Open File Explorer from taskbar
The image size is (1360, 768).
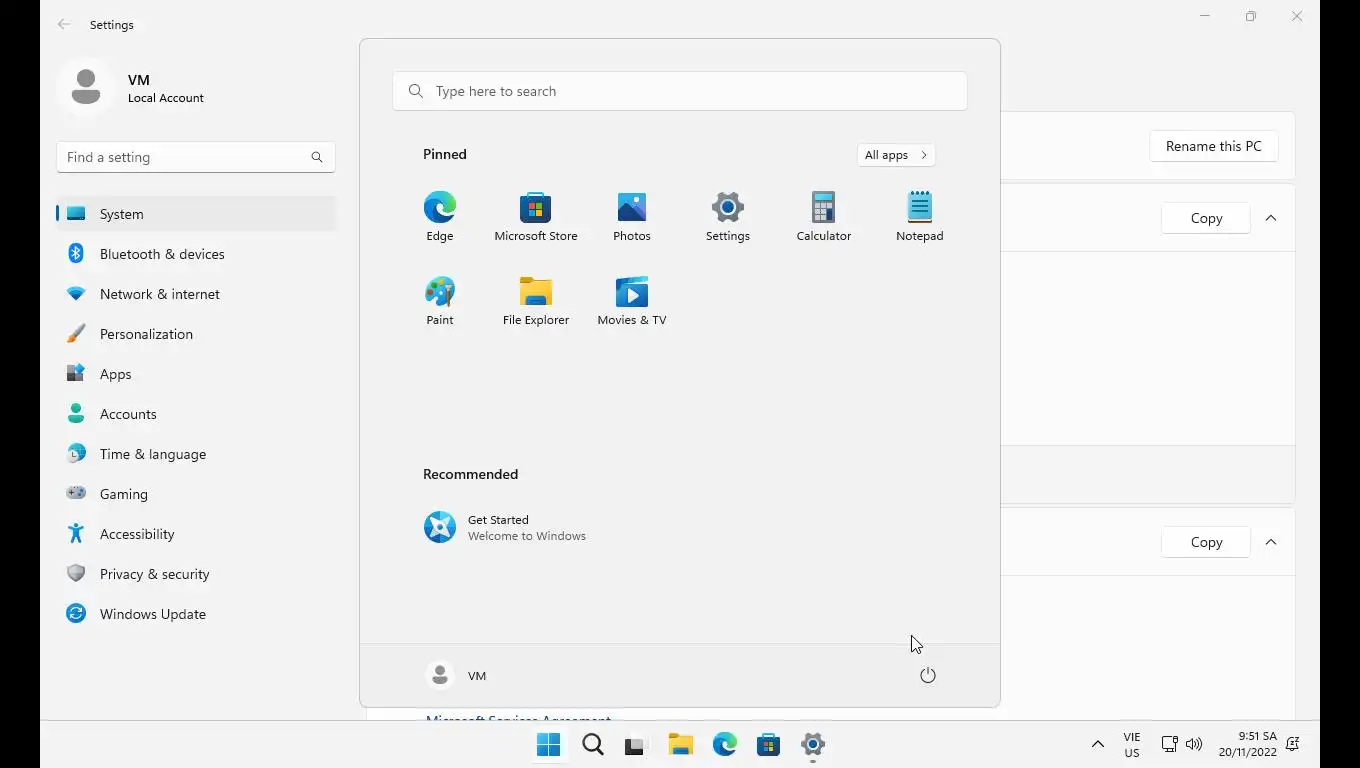681,744
